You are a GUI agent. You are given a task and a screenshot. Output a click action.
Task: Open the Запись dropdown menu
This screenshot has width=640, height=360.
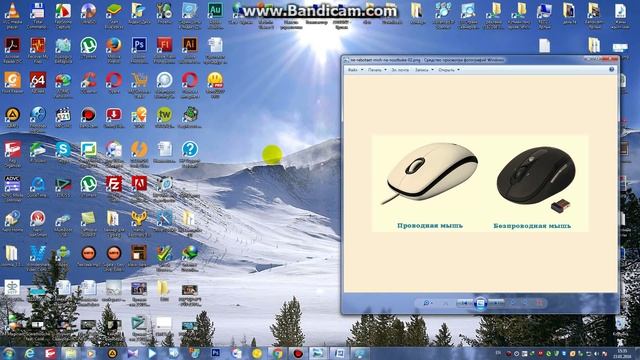(x=424, y=70)
